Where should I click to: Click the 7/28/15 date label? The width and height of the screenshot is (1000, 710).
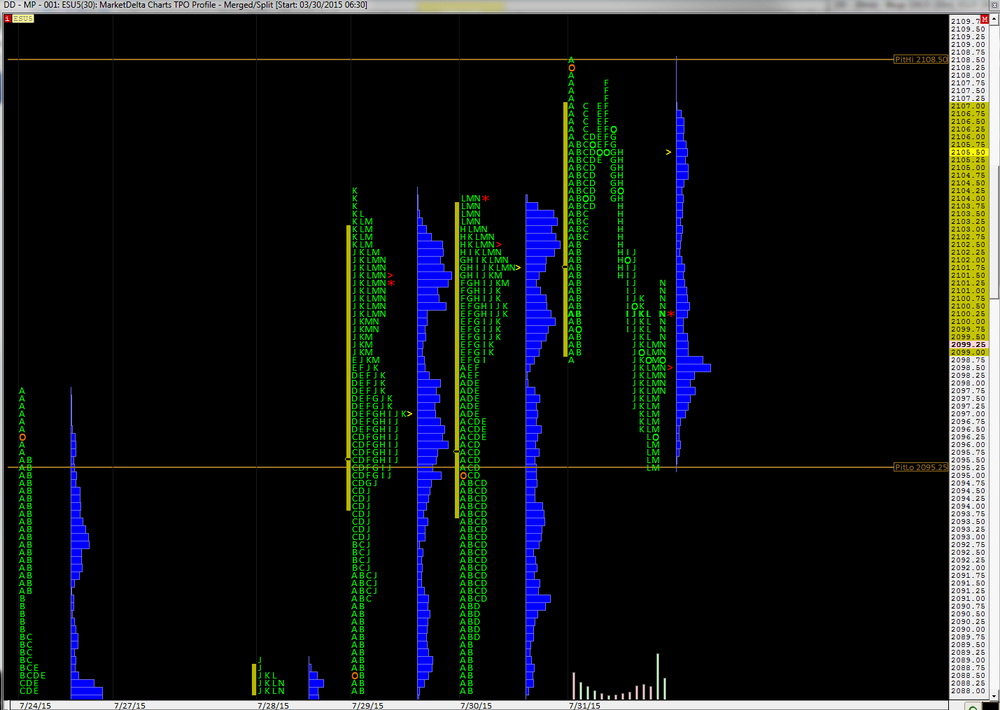click(x=273, y=706)
